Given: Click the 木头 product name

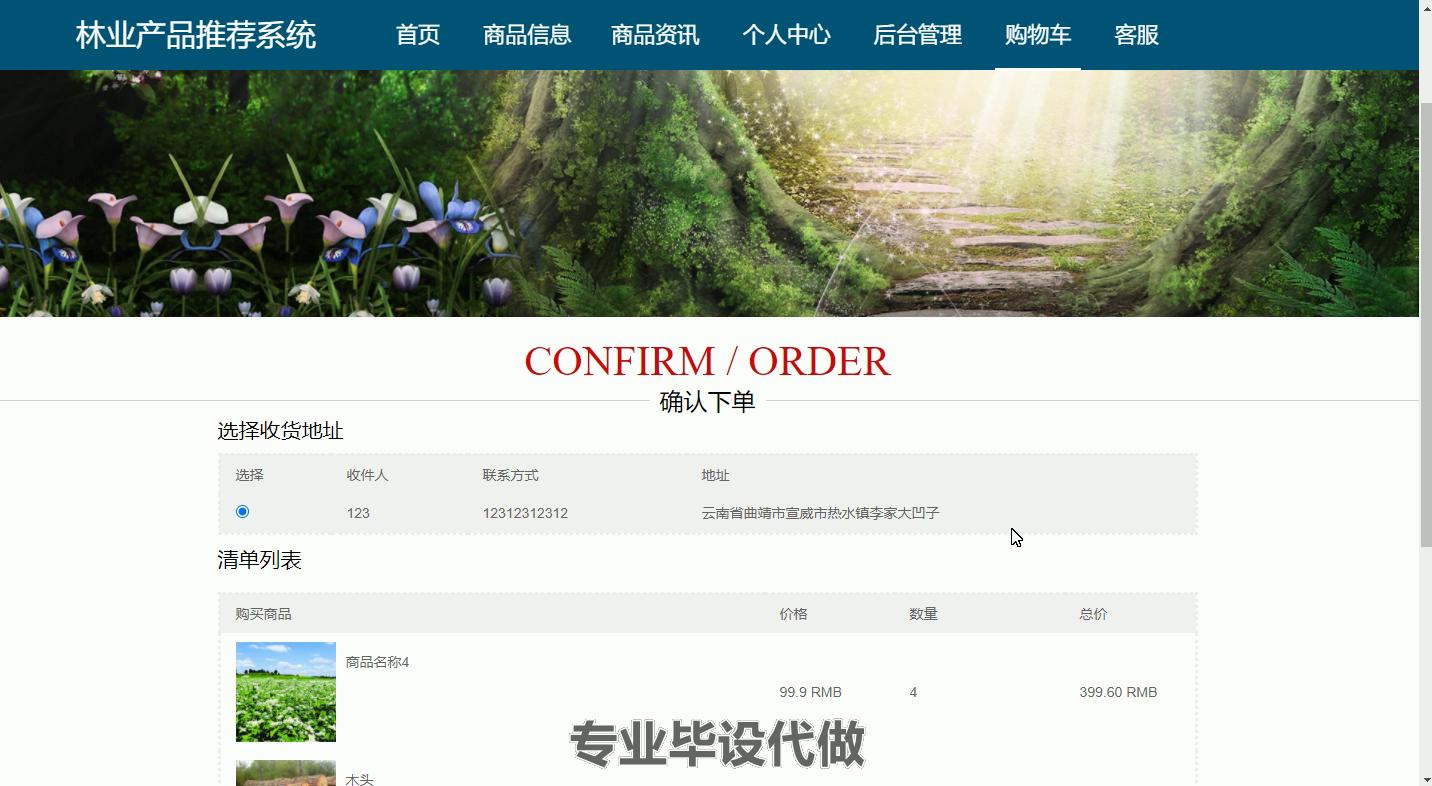Looking at the screenshot, I should coord(359,779).
